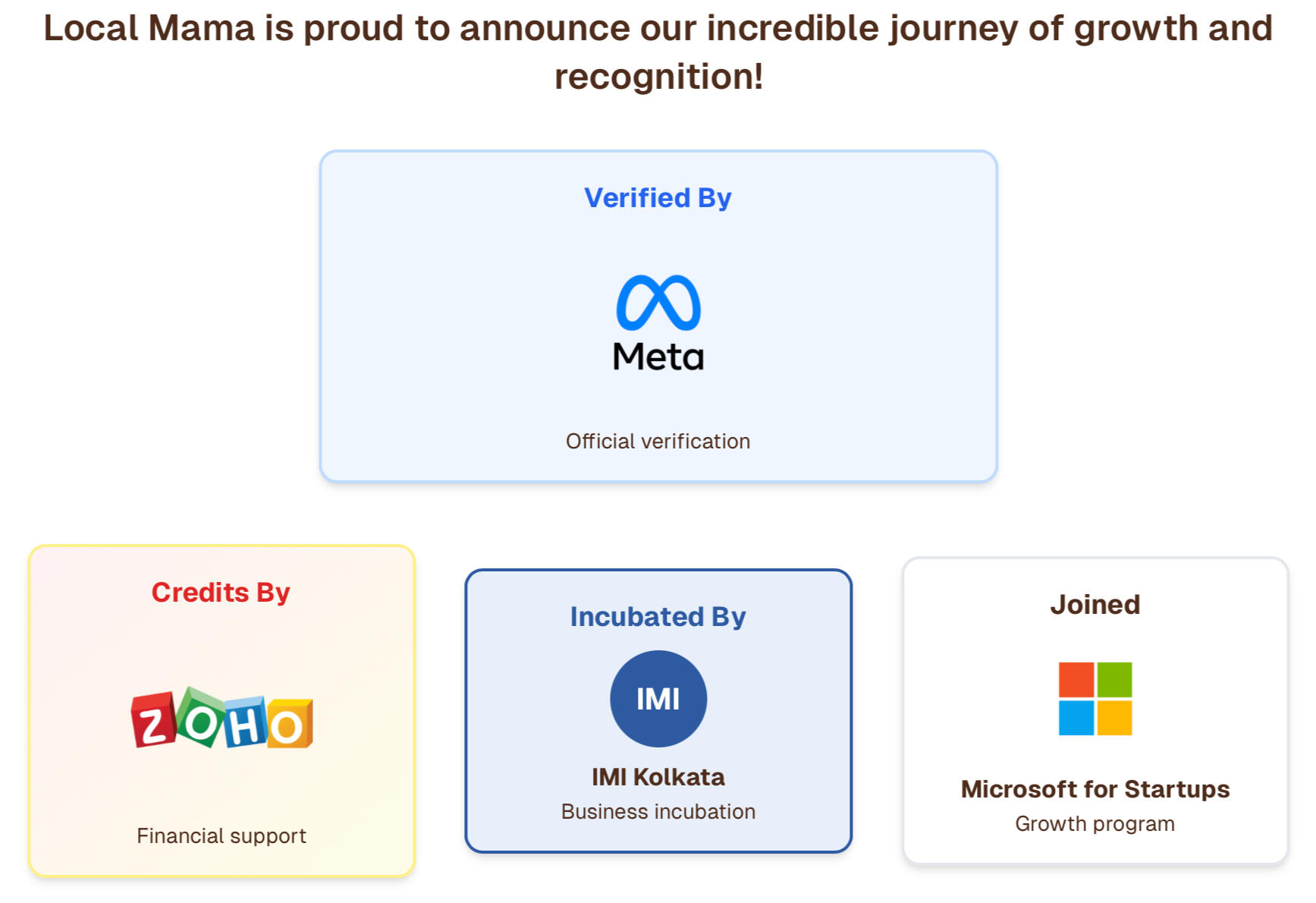The width and height of the screenshot is (1316, 903).
Task: Click the red square of Microsoft logo
Action: click(1076, 679)
